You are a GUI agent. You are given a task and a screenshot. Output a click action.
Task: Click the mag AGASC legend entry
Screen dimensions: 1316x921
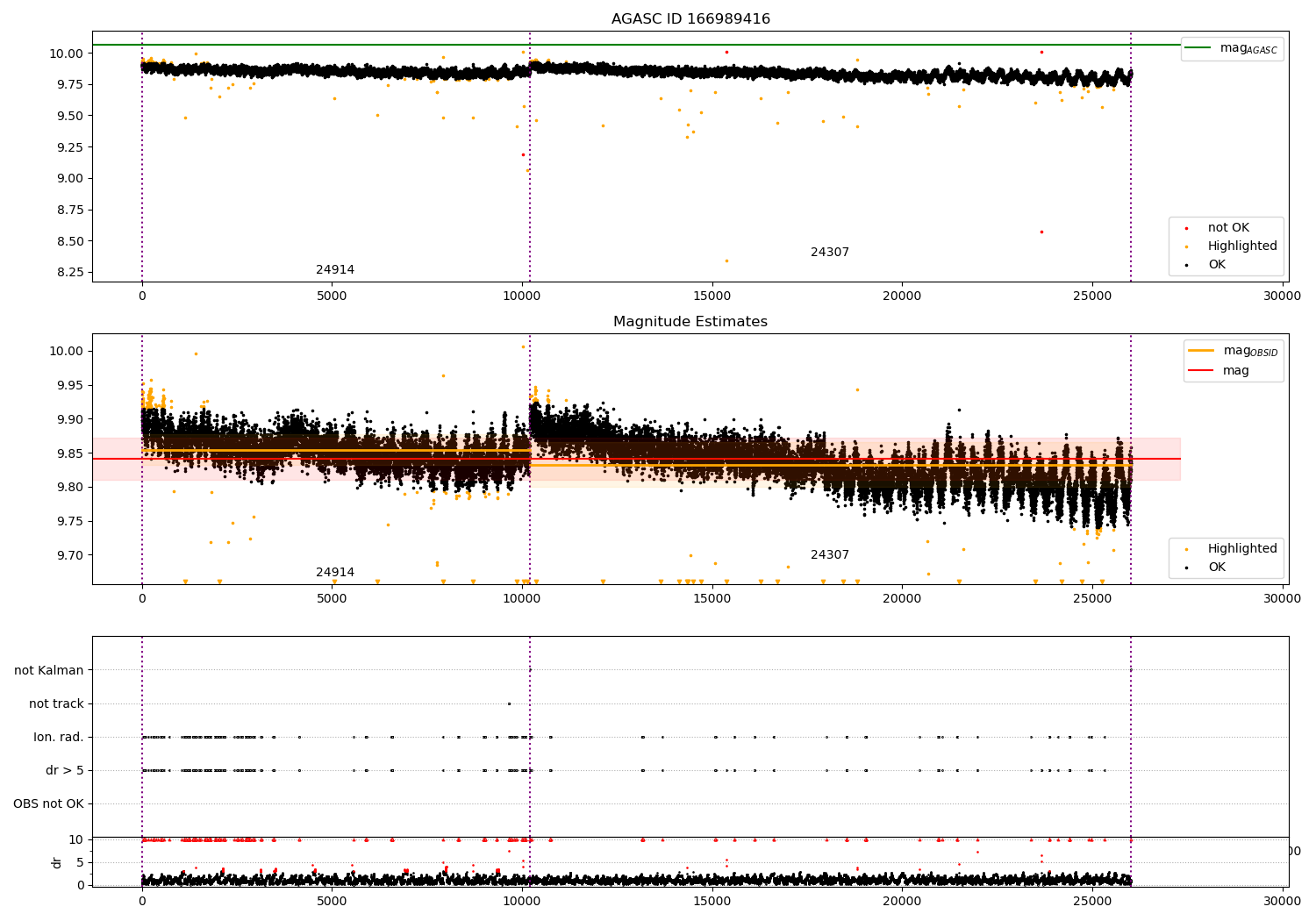pyautogui.click(x=1233, y=48)
